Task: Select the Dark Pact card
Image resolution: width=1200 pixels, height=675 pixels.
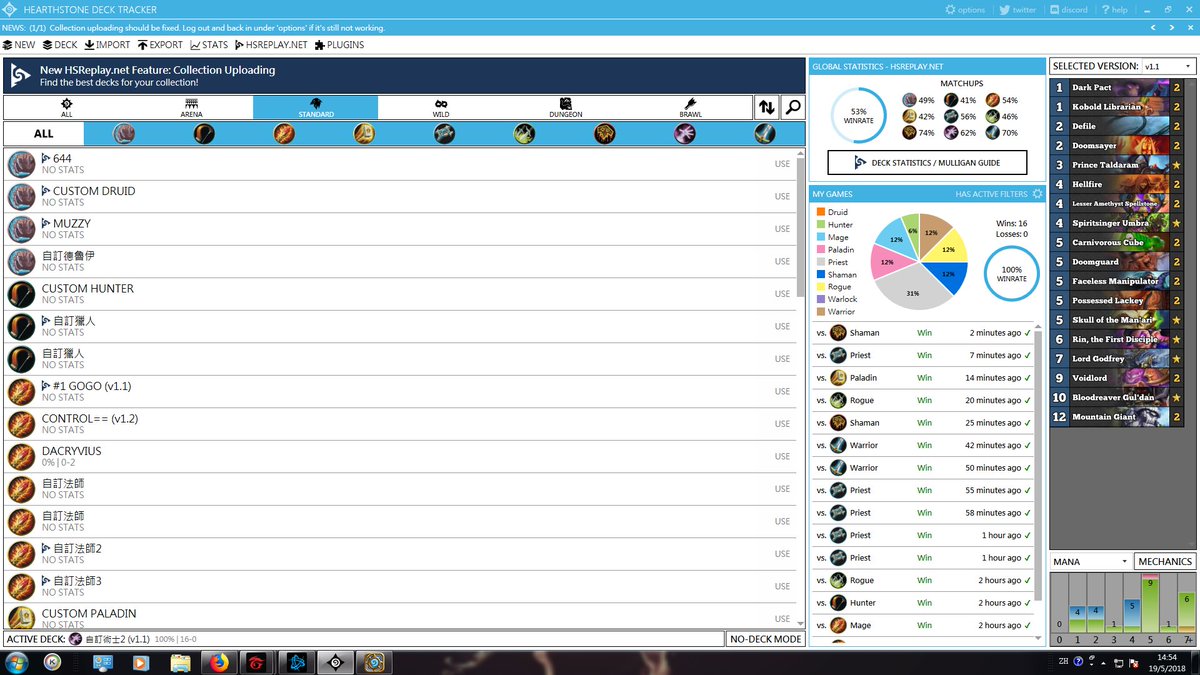Action: click(x=1118, y=88)
